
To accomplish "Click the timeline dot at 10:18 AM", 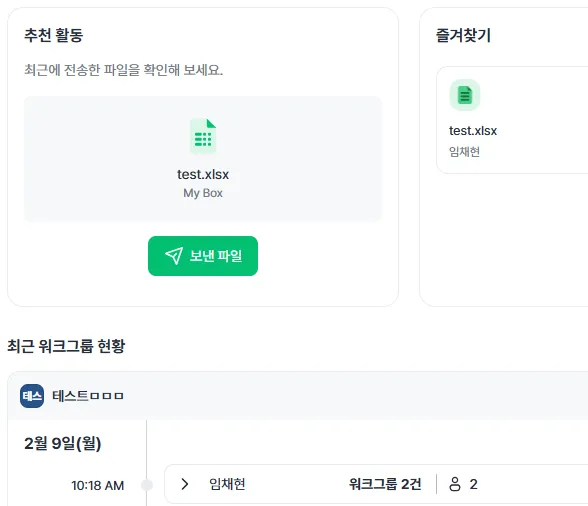I will pyautogui.click(x=147, y=485).
